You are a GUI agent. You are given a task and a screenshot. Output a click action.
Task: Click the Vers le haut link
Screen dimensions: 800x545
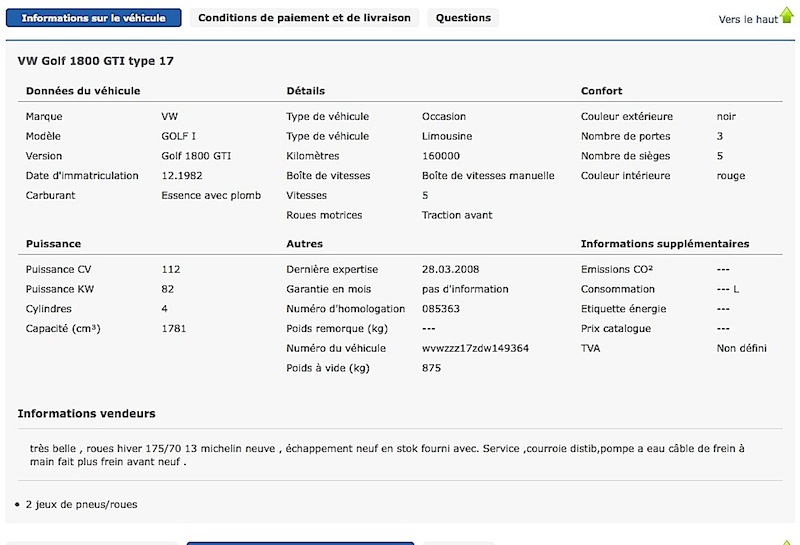coord(748,19)
